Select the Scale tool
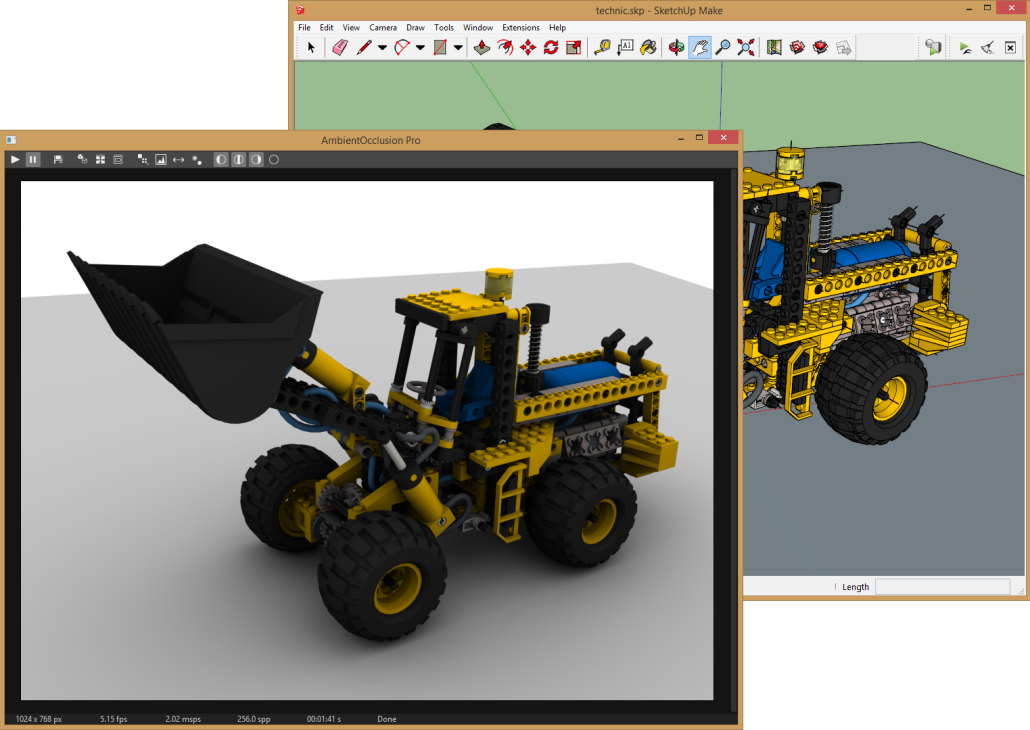Viewport: 1030px width, 730px height. [573, 47]
